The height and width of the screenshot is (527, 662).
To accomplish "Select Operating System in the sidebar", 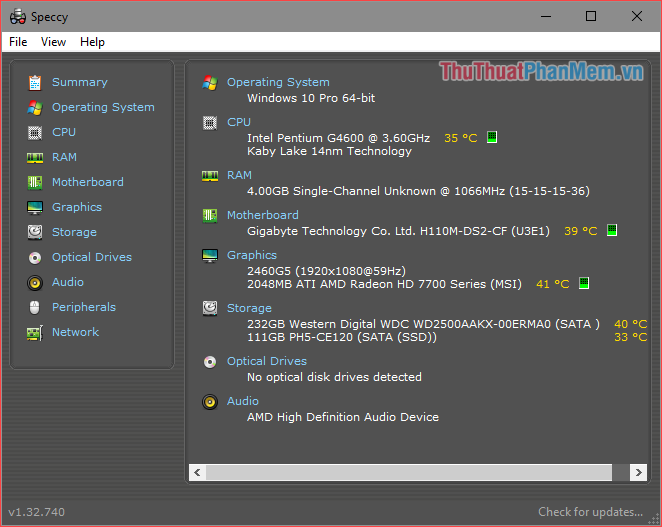I will (103, 107).
